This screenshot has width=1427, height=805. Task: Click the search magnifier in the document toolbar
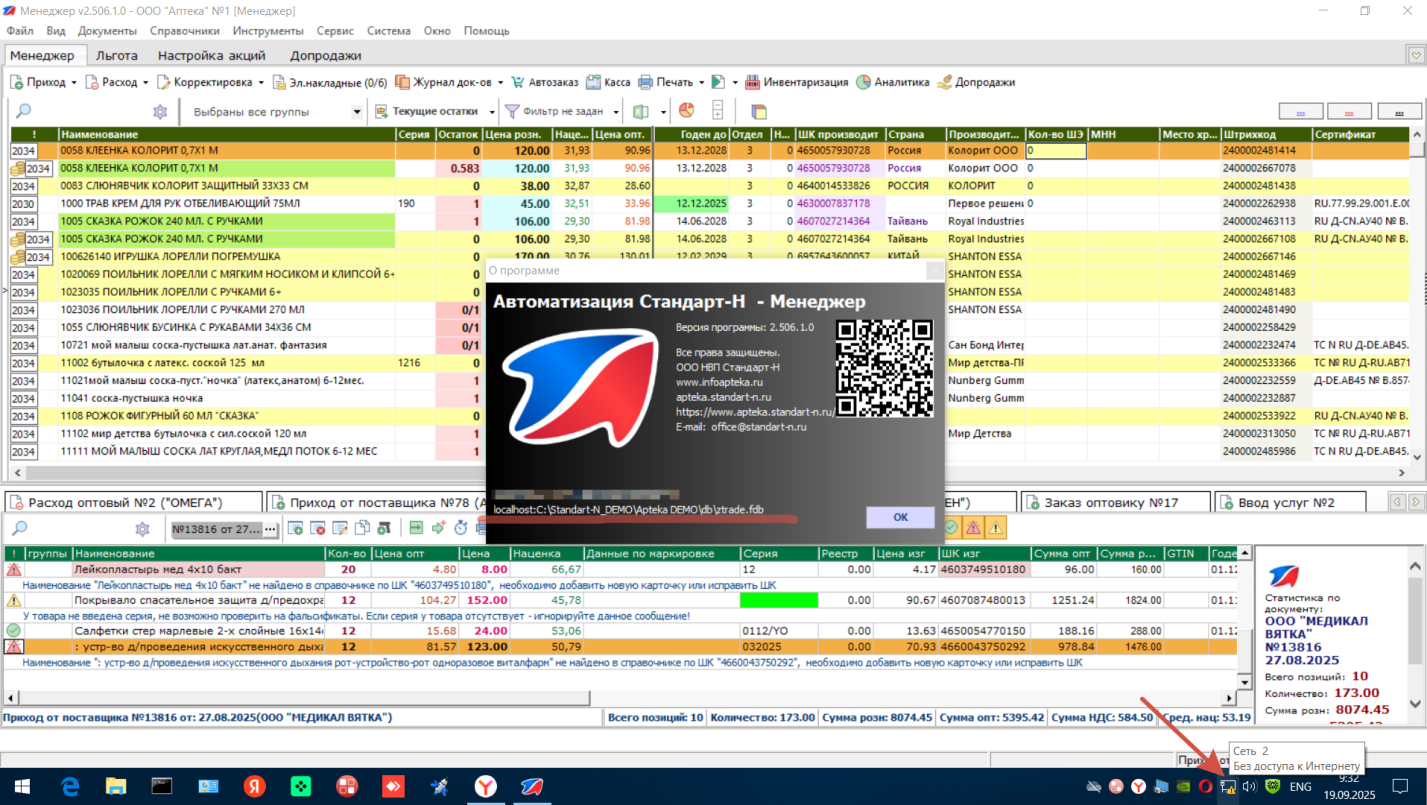(21, 528)
